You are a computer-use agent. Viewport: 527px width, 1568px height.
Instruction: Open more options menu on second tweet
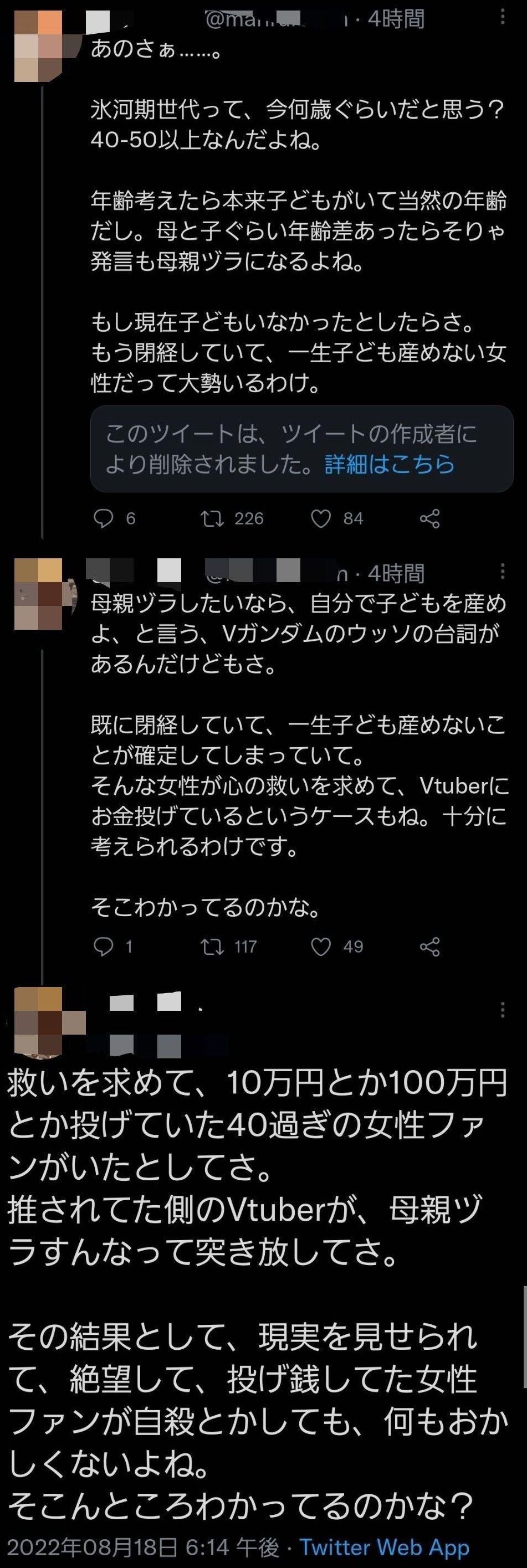tap(503, 571)
